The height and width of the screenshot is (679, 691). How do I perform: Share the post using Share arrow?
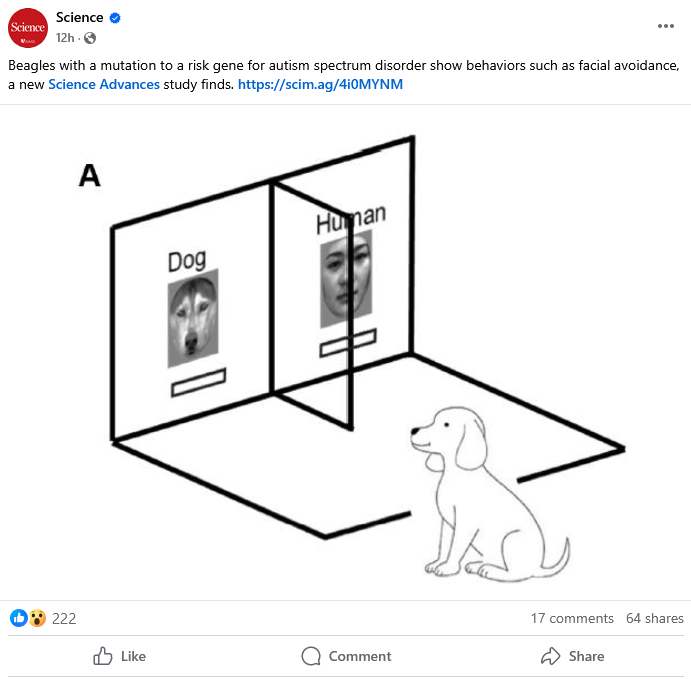(x=572, y=656)
